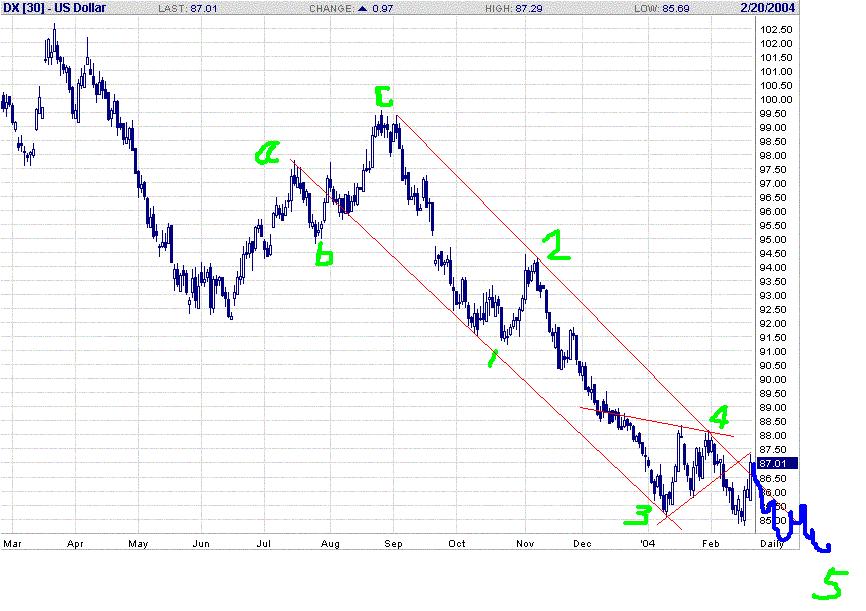The height and width of the screenshot is (611, 866).
Task: Click the 89.50 price axis label
Action: [x=773, y=393]
